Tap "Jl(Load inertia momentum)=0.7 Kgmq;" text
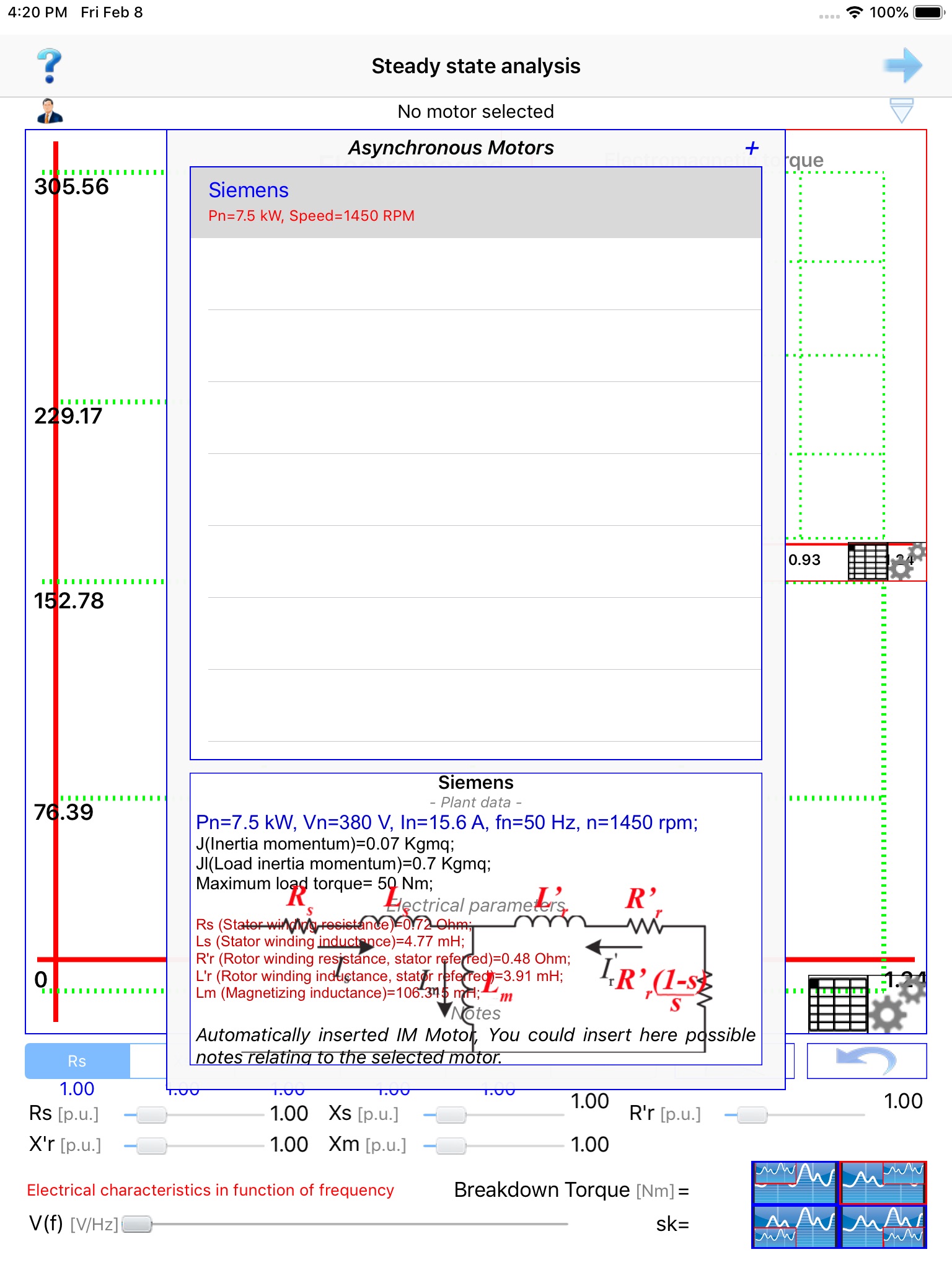The width and height of the screenshot is (952, 1270). tap(343, 864)
